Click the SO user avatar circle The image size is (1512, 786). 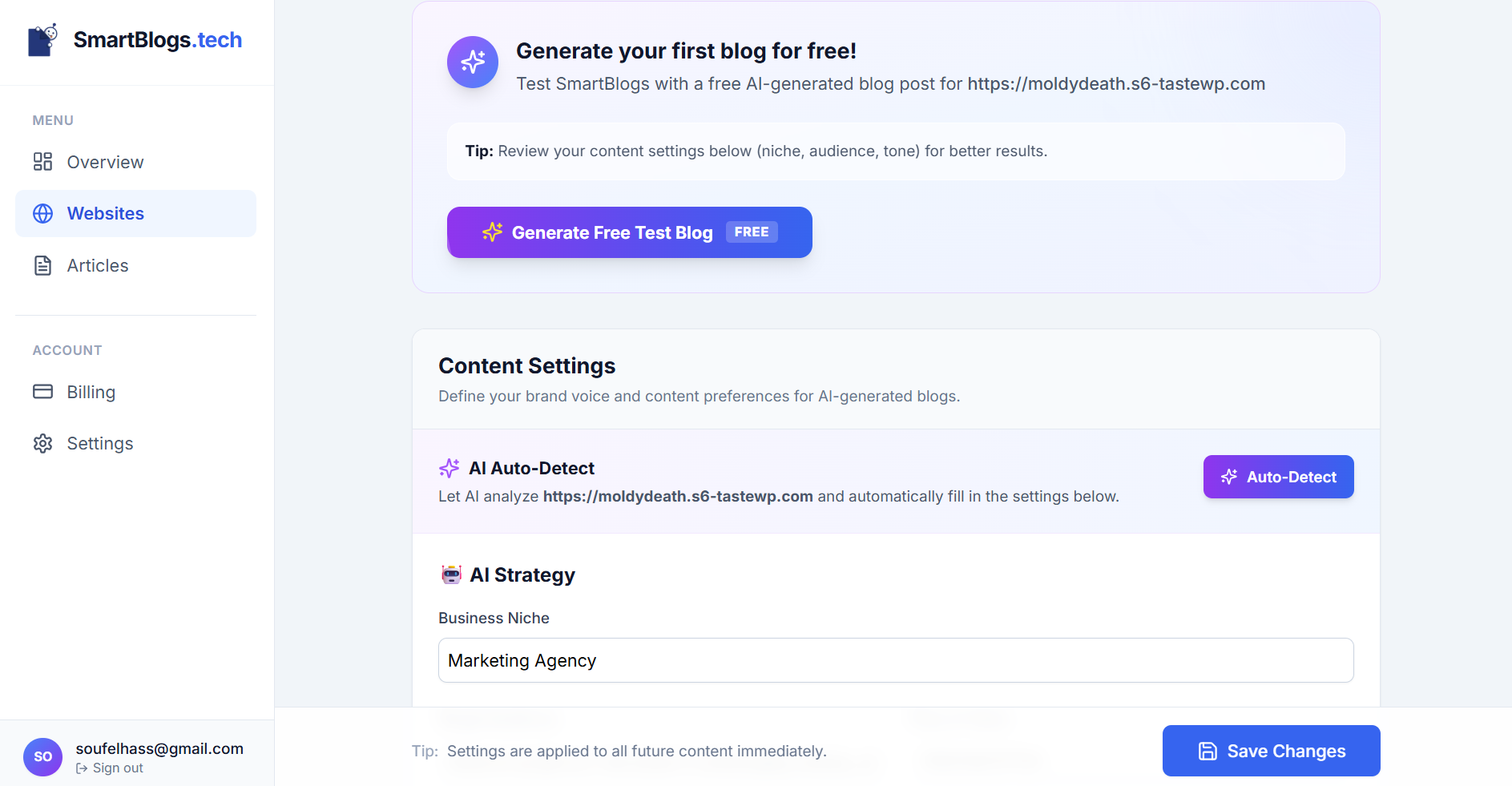pyautogui.click(x=43, y=756)
